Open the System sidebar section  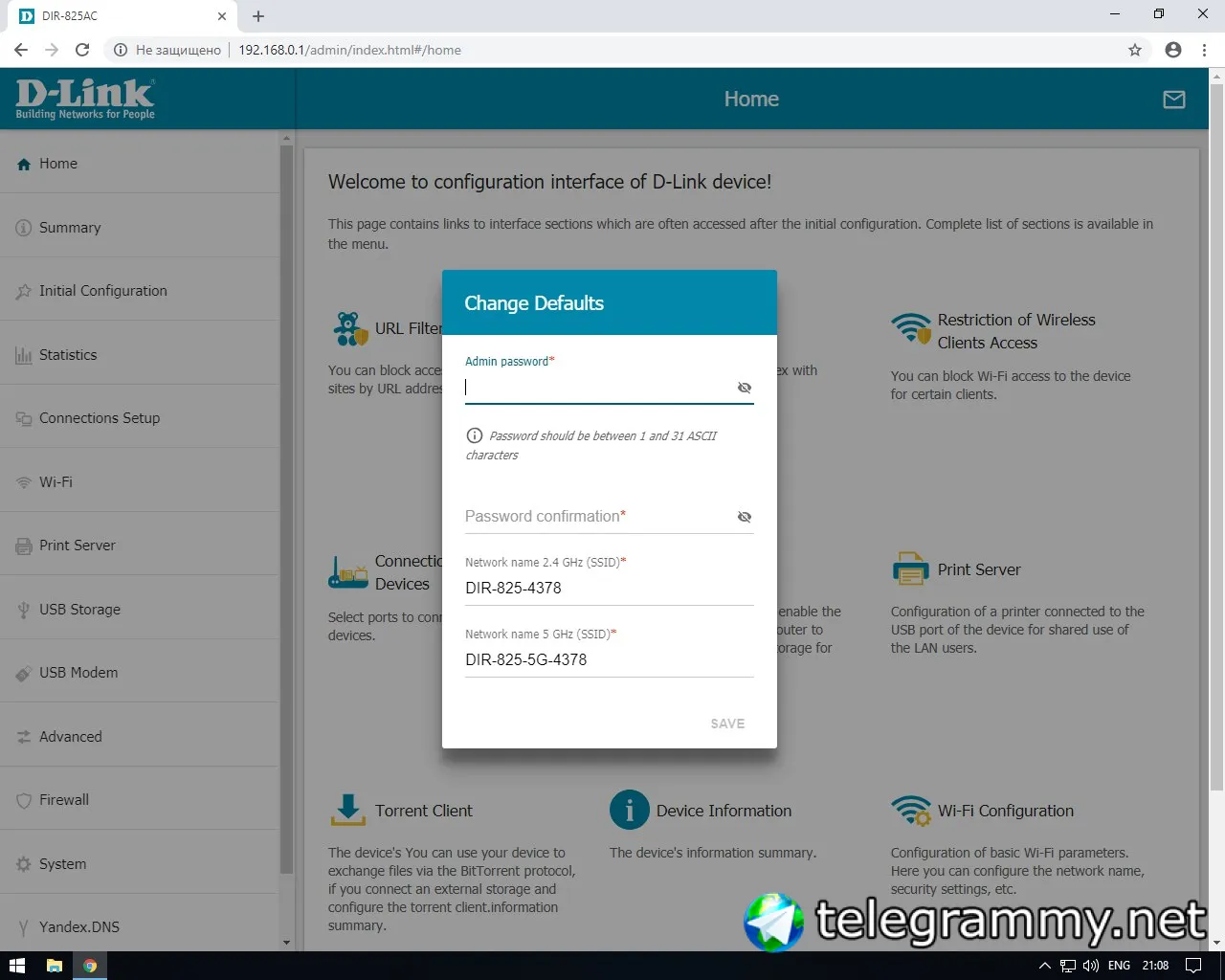click(x=140, y=864)
